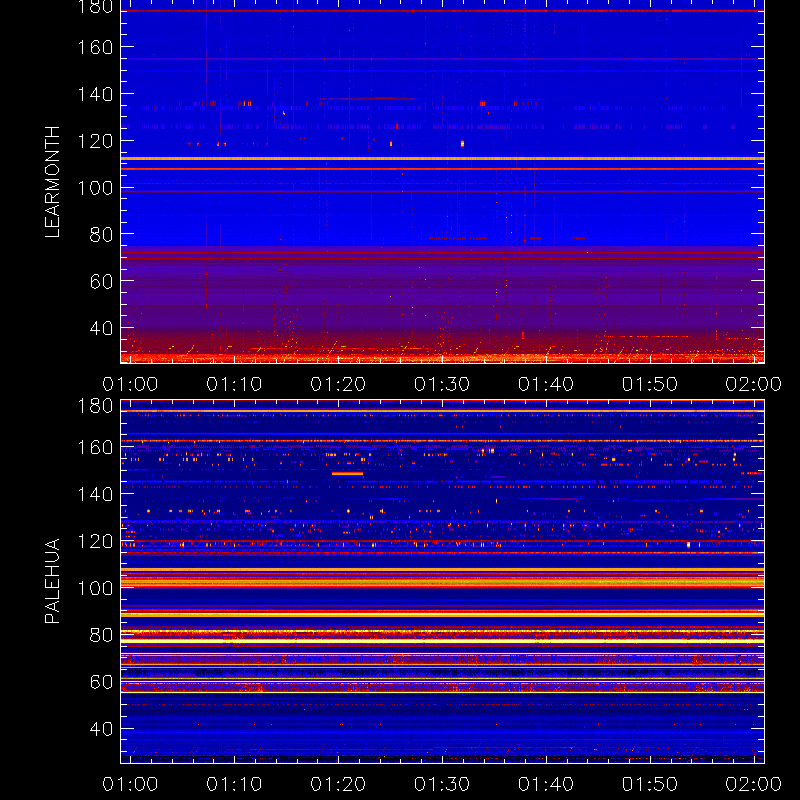Click the 01:20 time label under Palehua plot
Screen dimensions: 800x800
click(338, 784)
